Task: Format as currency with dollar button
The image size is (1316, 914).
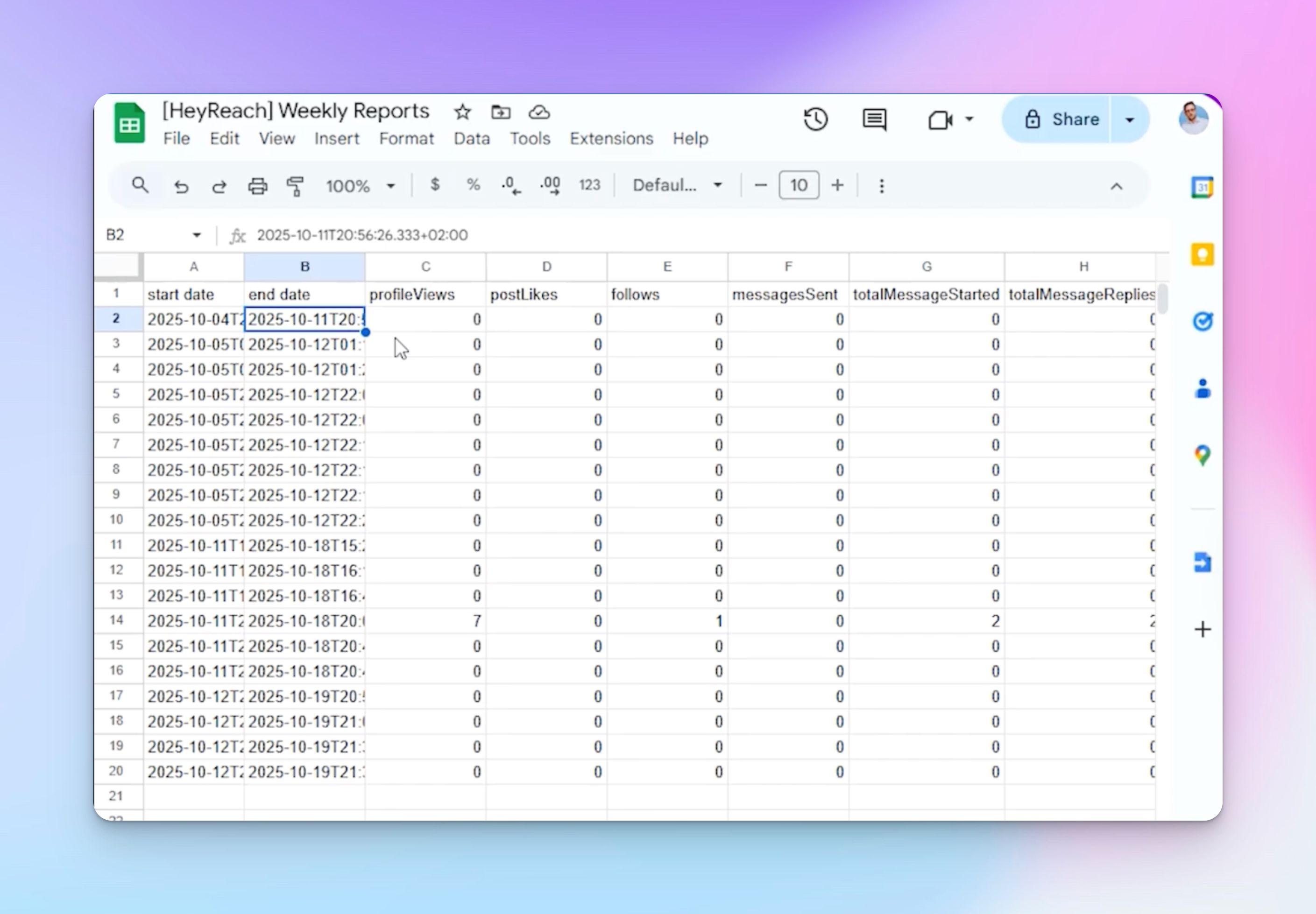Action: click(435, 185)
